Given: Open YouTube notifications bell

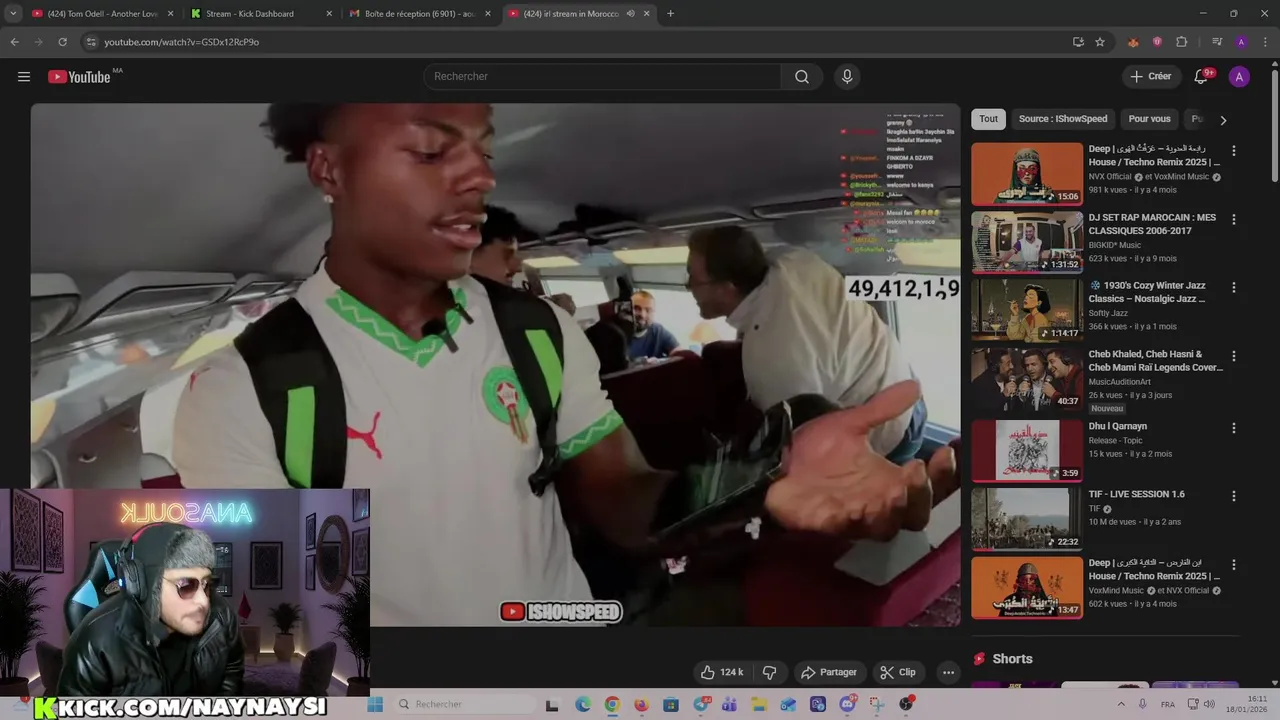Looking at the screenshot, I should click(x=1201, y=77).
